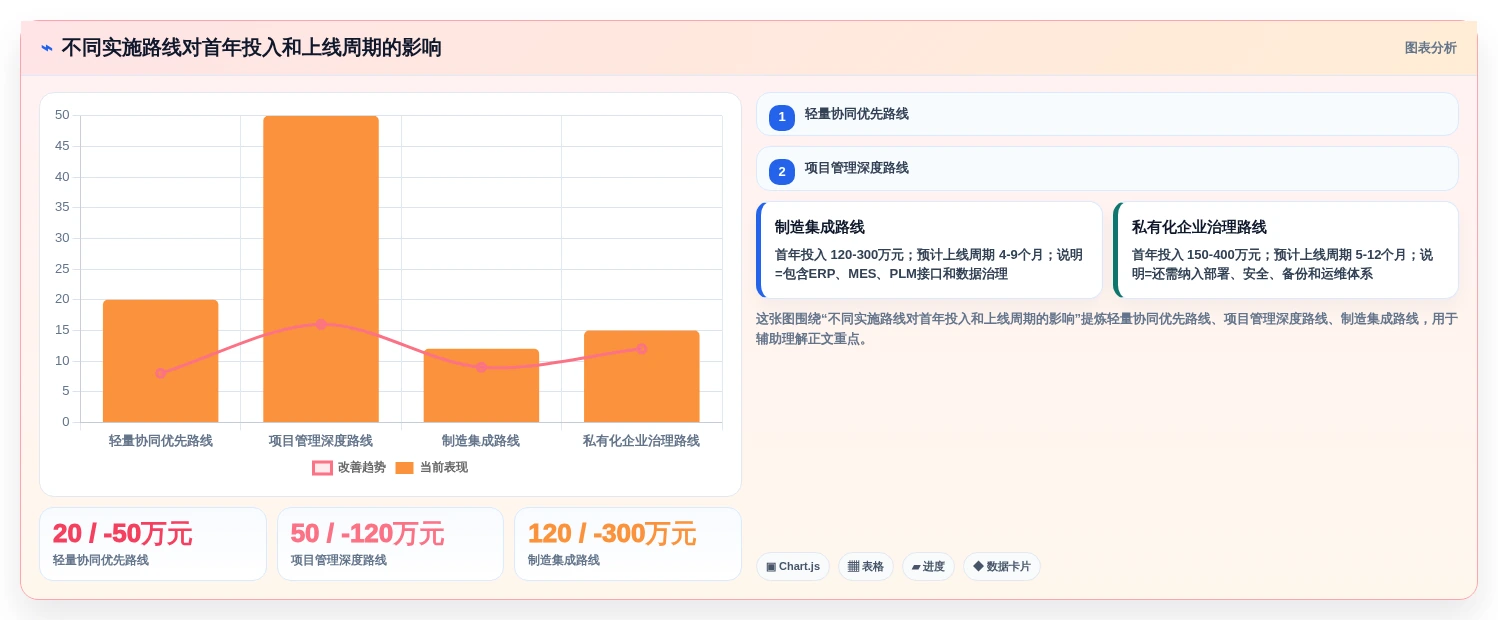The width and height of the screenshot is (1498, 620).
Task: Select list item 1 轻量协同优先路线
Action: pos(1107,114)
